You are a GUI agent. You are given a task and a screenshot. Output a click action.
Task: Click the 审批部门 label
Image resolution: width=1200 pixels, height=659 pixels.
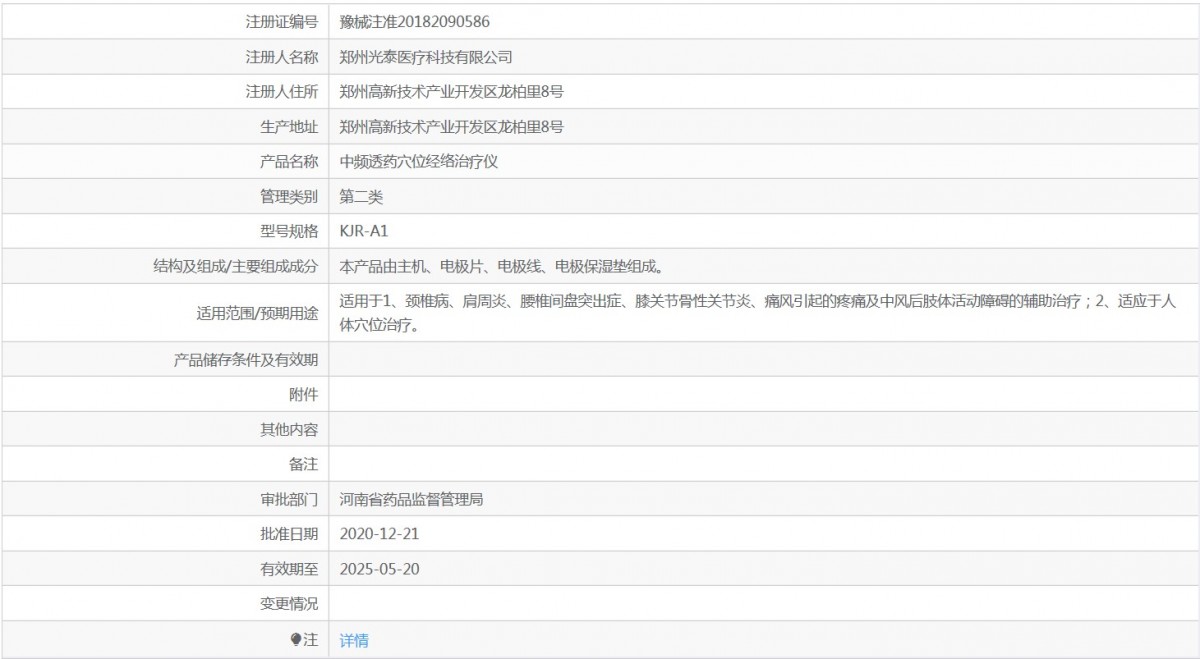(289, 499)
